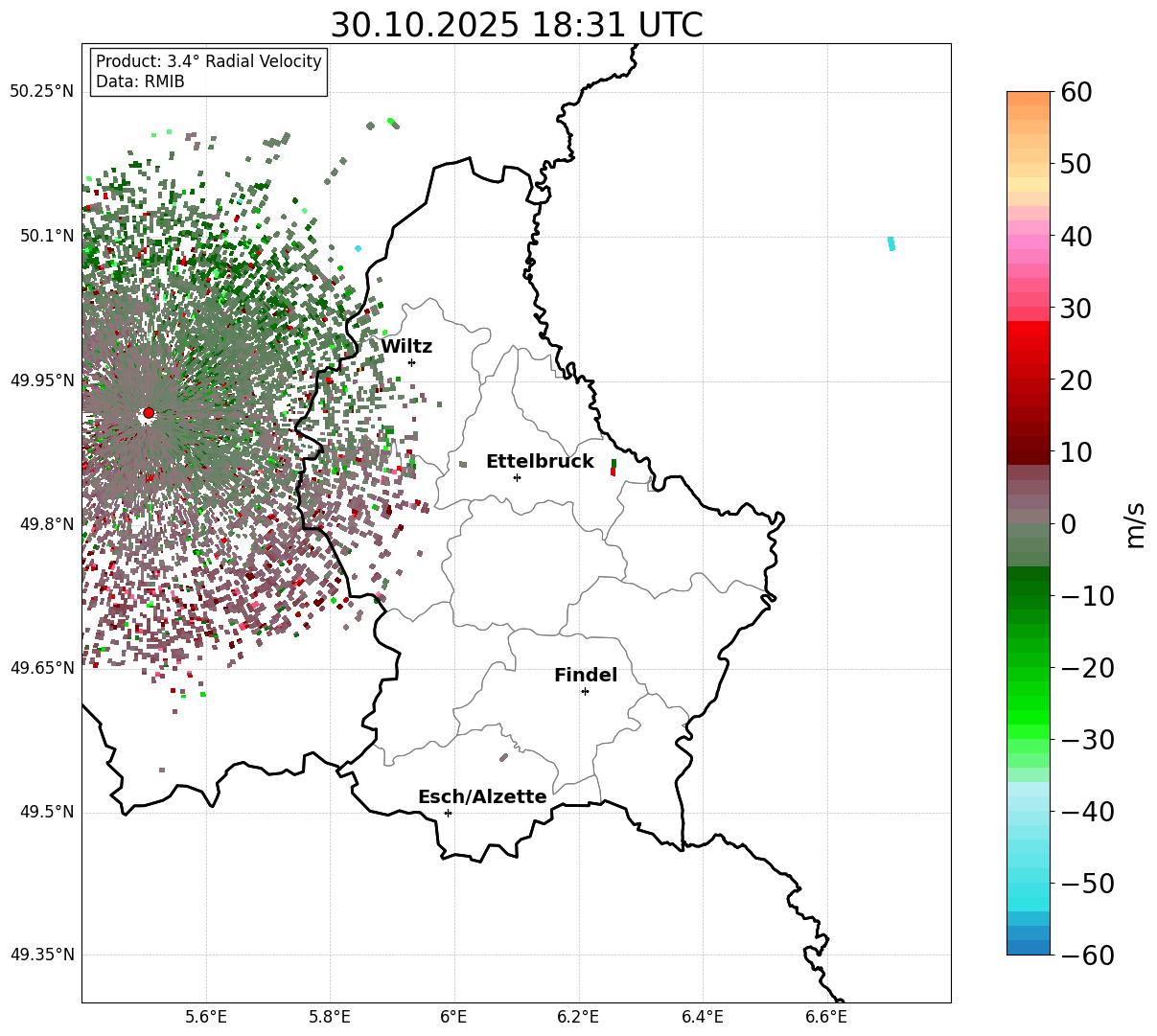Select the Ettelbruck city label

coord(540,462)
